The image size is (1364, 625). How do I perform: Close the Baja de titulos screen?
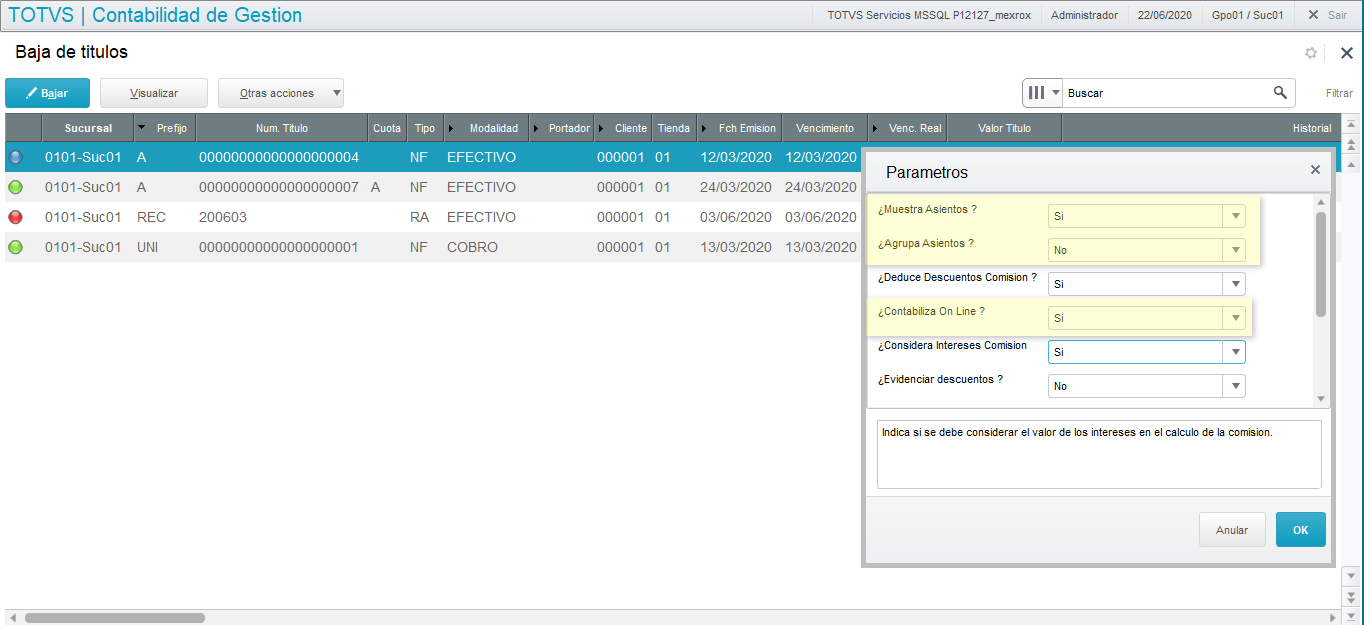click(x=1346, y=53)
